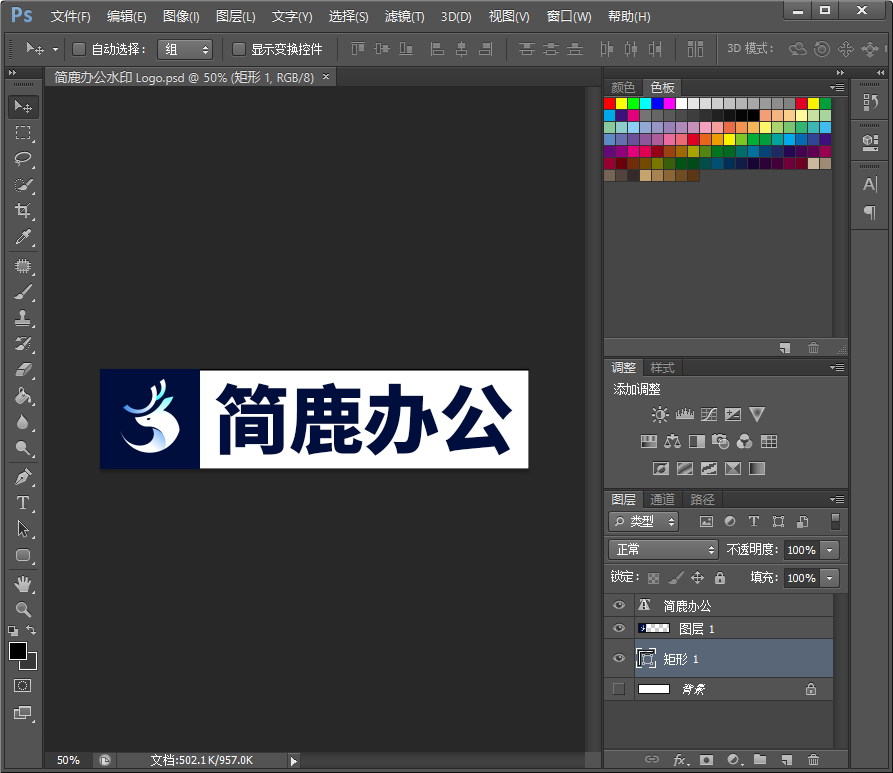Select the Crop tool
Image resolution: width=893 pixels, height=773 pixels.
22,211
